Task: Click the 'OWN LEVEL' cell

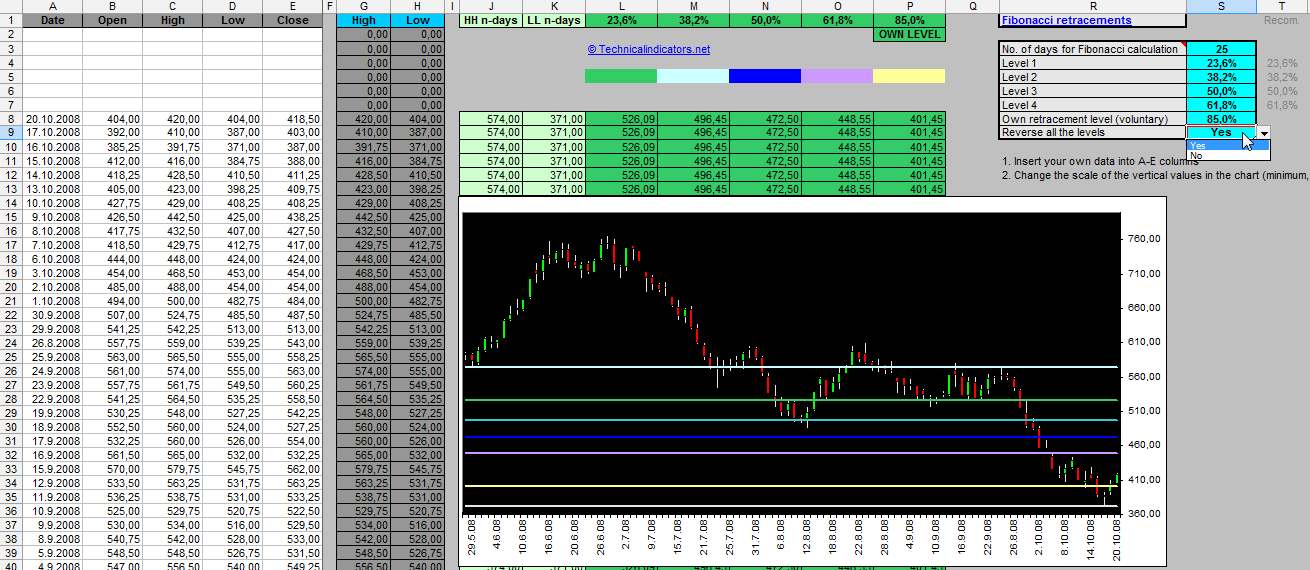Action: click(909, 34)
